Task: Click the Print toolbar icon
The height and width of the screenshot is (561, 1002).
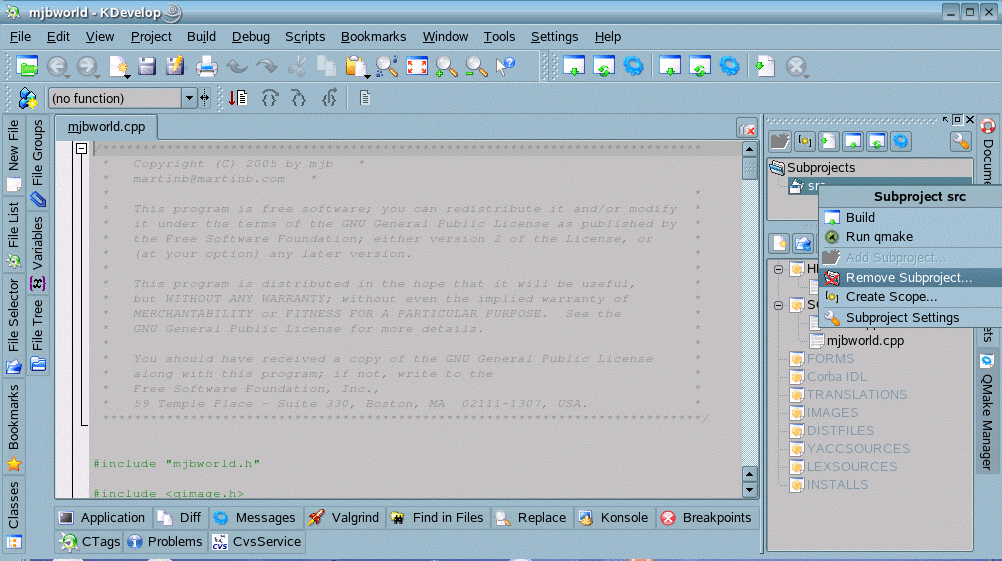Action: 206,67
